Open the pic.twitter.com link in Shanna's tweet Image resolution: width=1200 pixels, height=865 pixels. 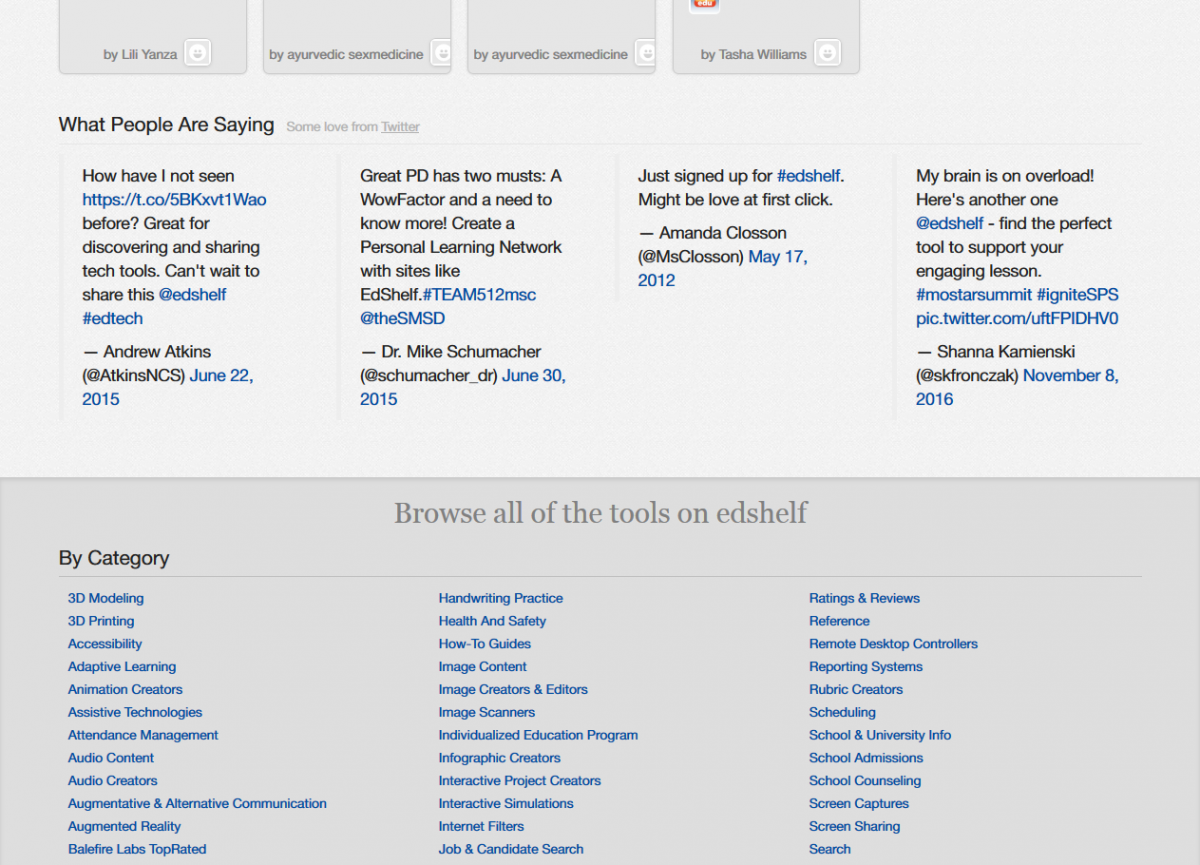[1016, 318]
